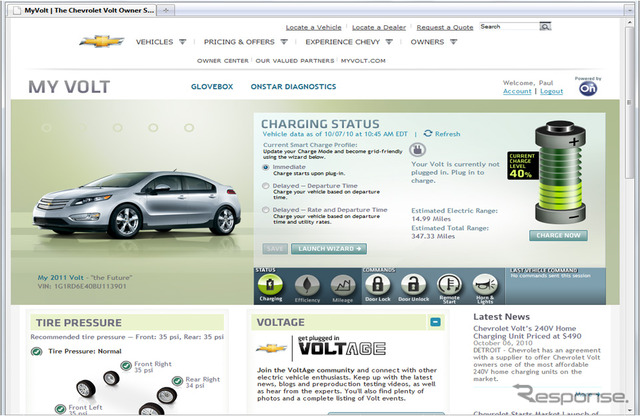Open the MYVOLT.COM submenu item

pyautogui.click(x=363, y=61)
